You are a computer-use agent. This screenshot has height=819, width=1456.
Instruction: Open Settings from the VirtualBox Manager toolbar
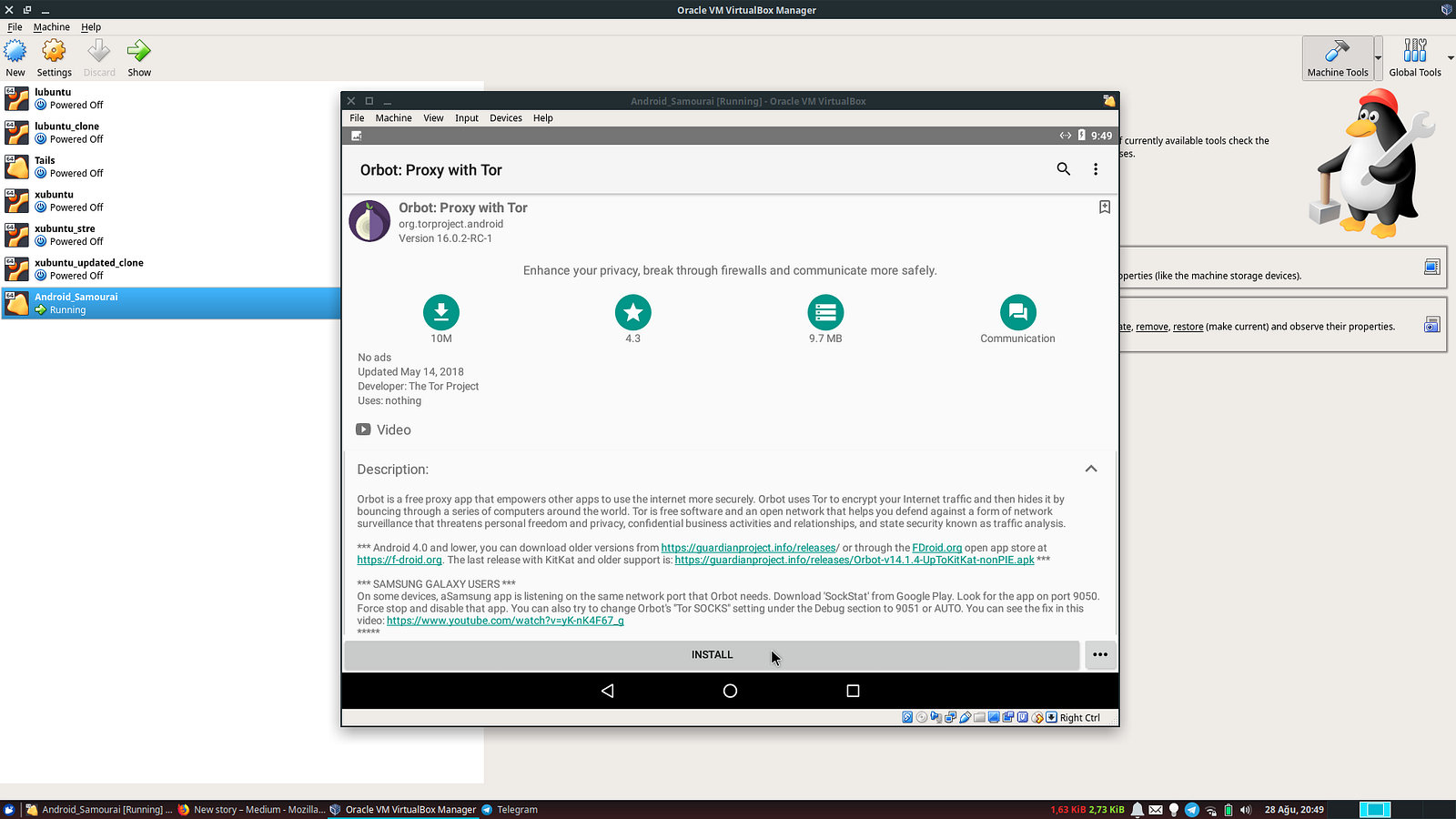[x=54, y=57]
